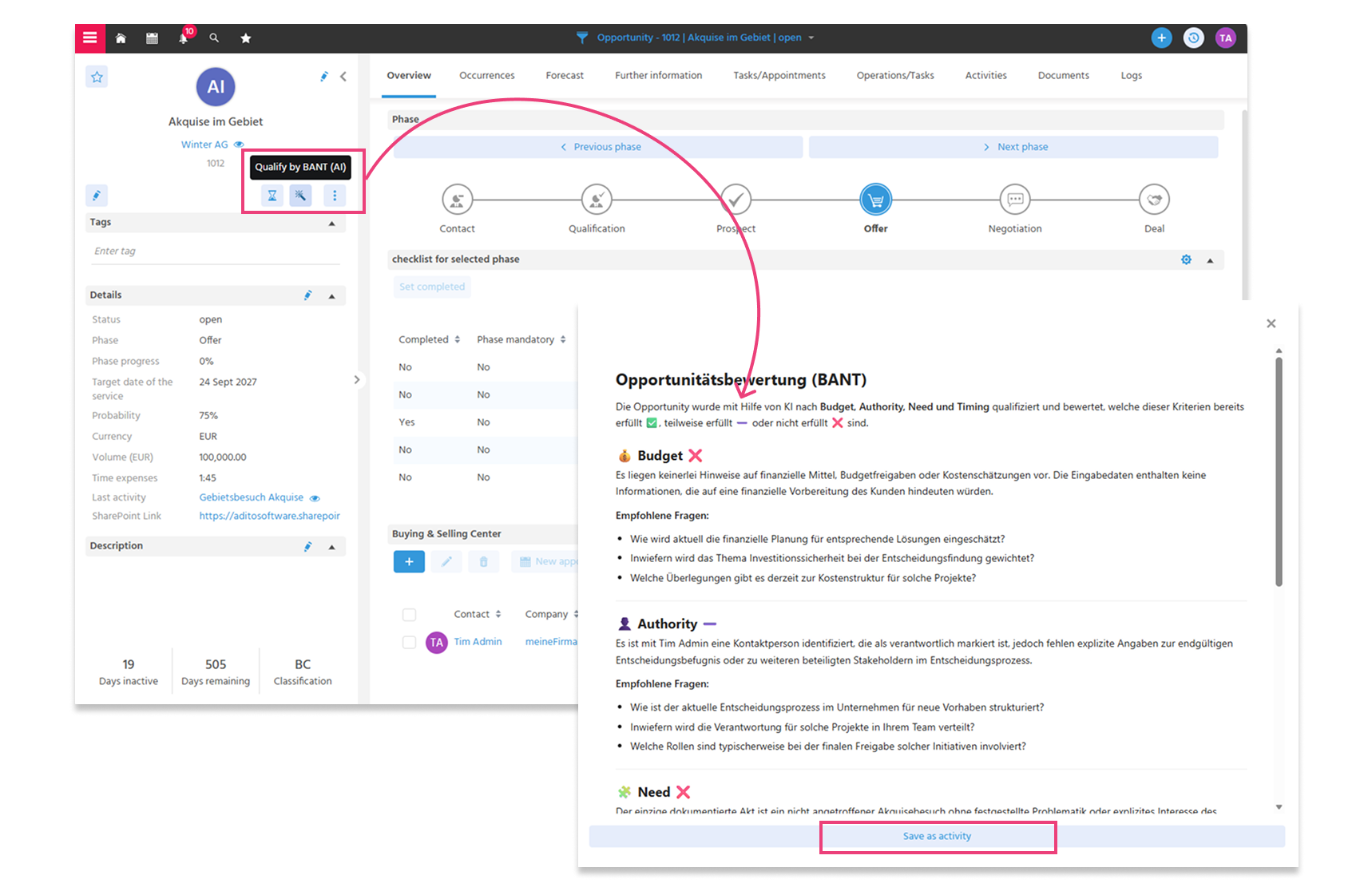Open checklist settings gear icon
Screen dimensions: 1372x891
tap(1186, 259)
